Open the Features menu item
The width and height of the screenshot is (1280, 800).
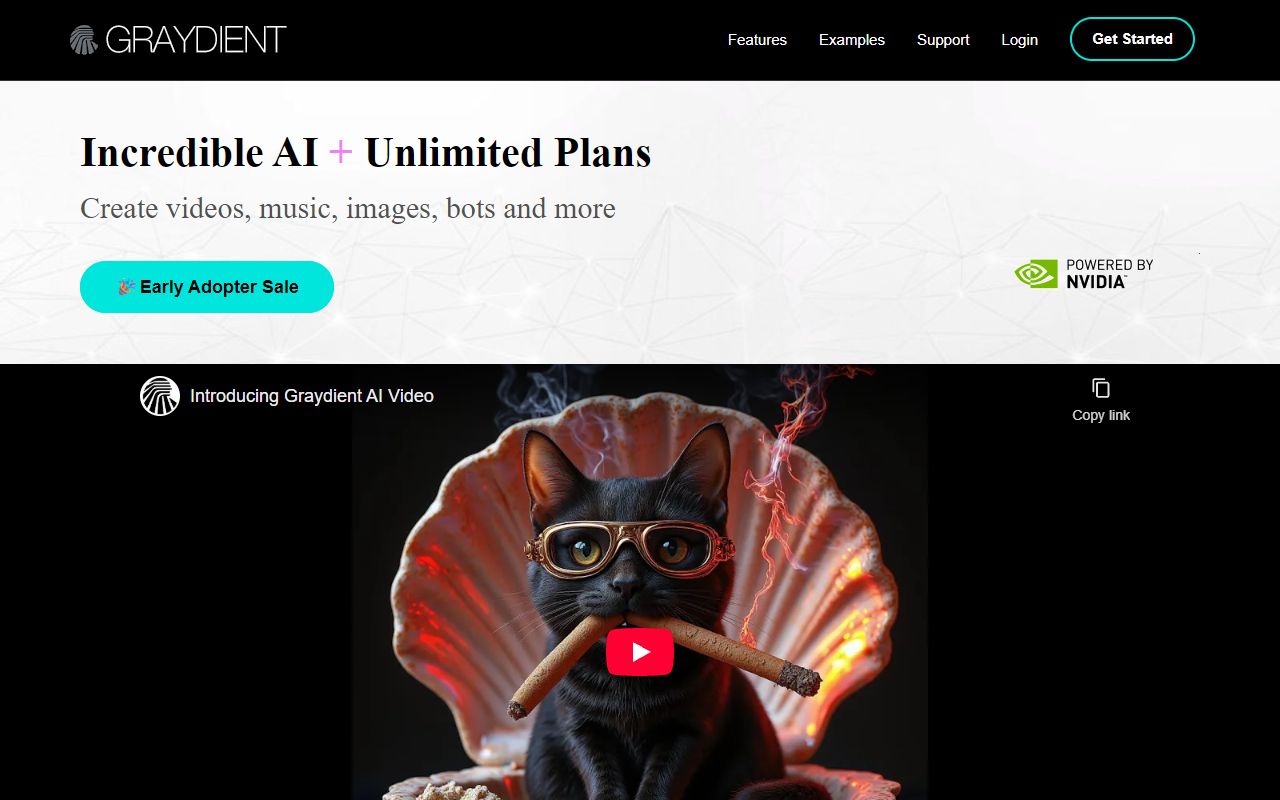757,40
